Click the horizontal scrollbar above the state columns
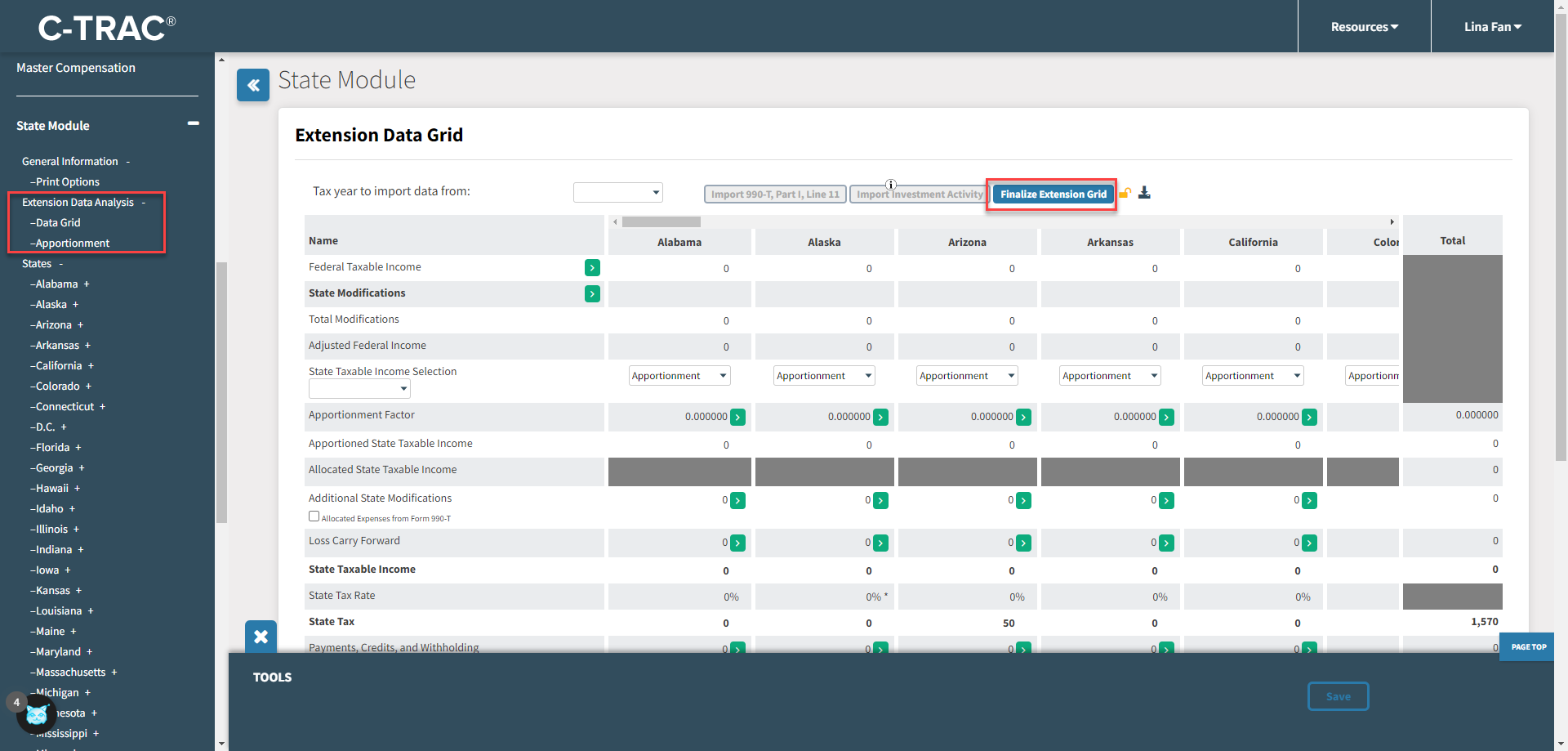Viewport: 1568px width, 751px height. (661, 222)
